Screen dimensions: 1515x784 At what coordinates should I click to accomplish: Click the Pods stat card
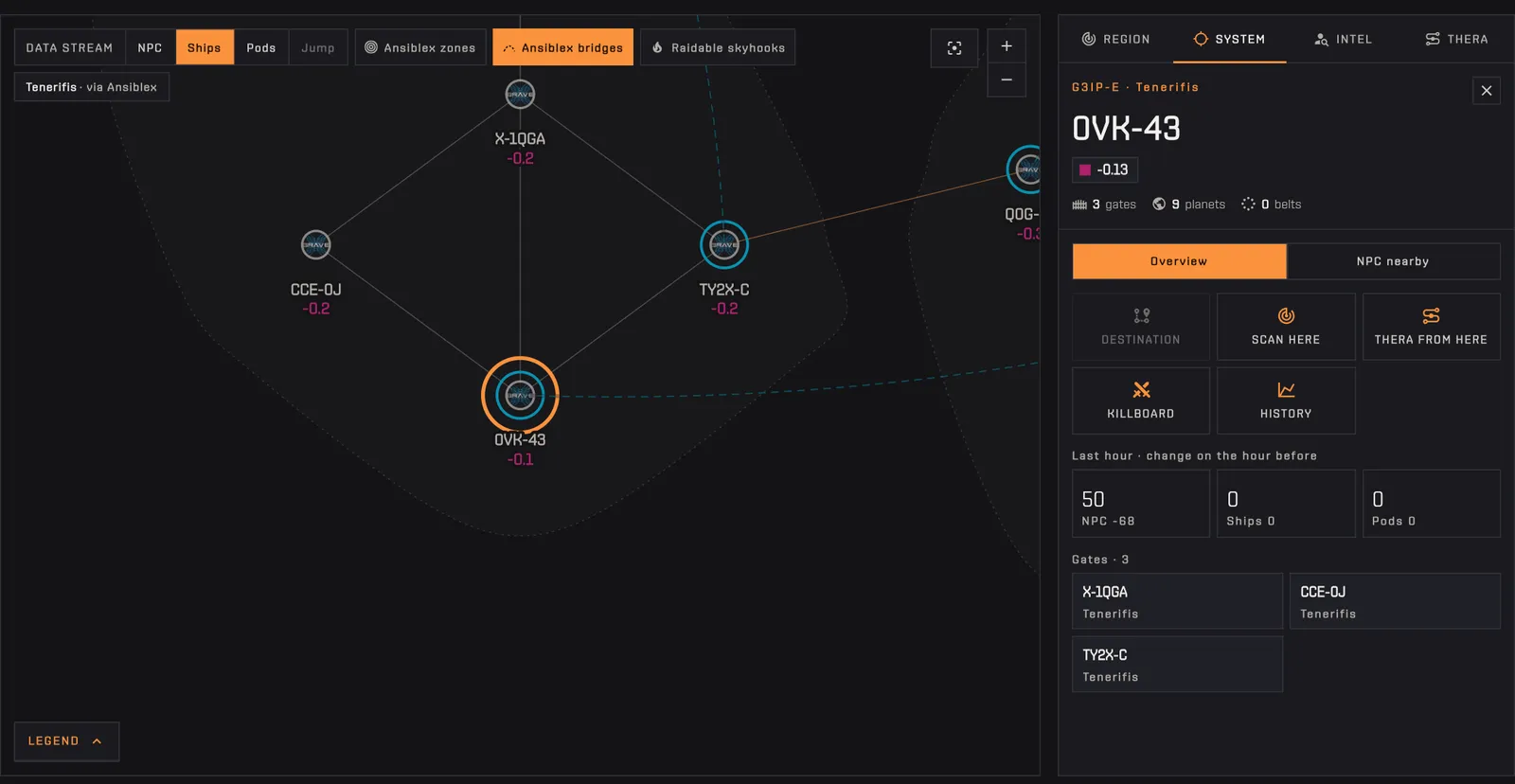(x=1431, y=504)
